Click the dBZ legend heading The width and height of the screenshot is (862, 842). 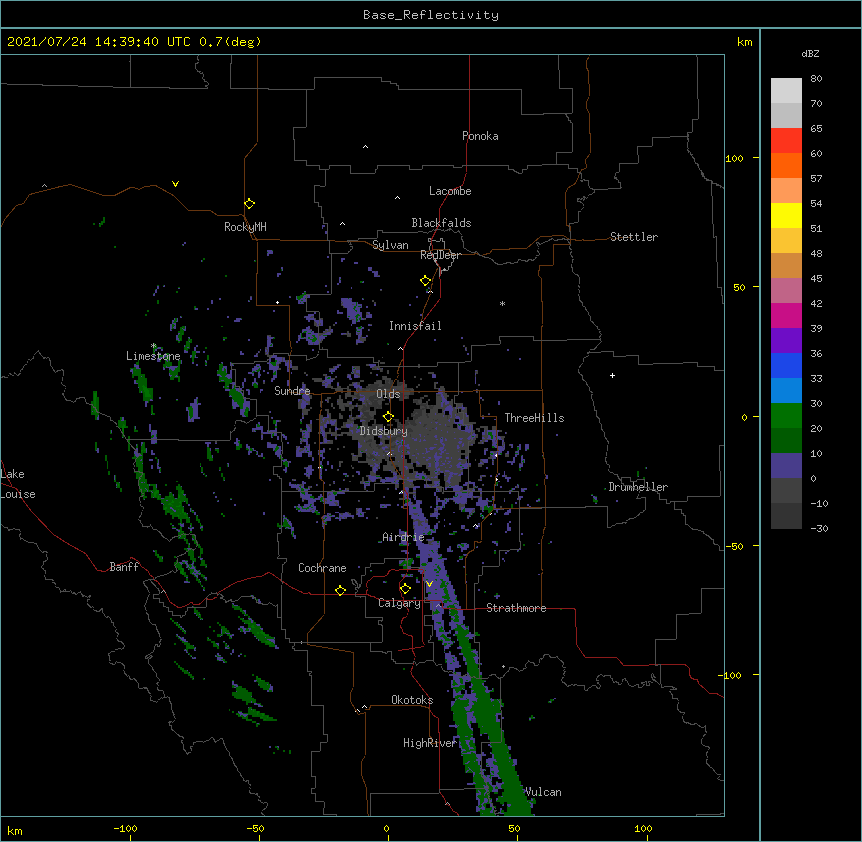810,53
